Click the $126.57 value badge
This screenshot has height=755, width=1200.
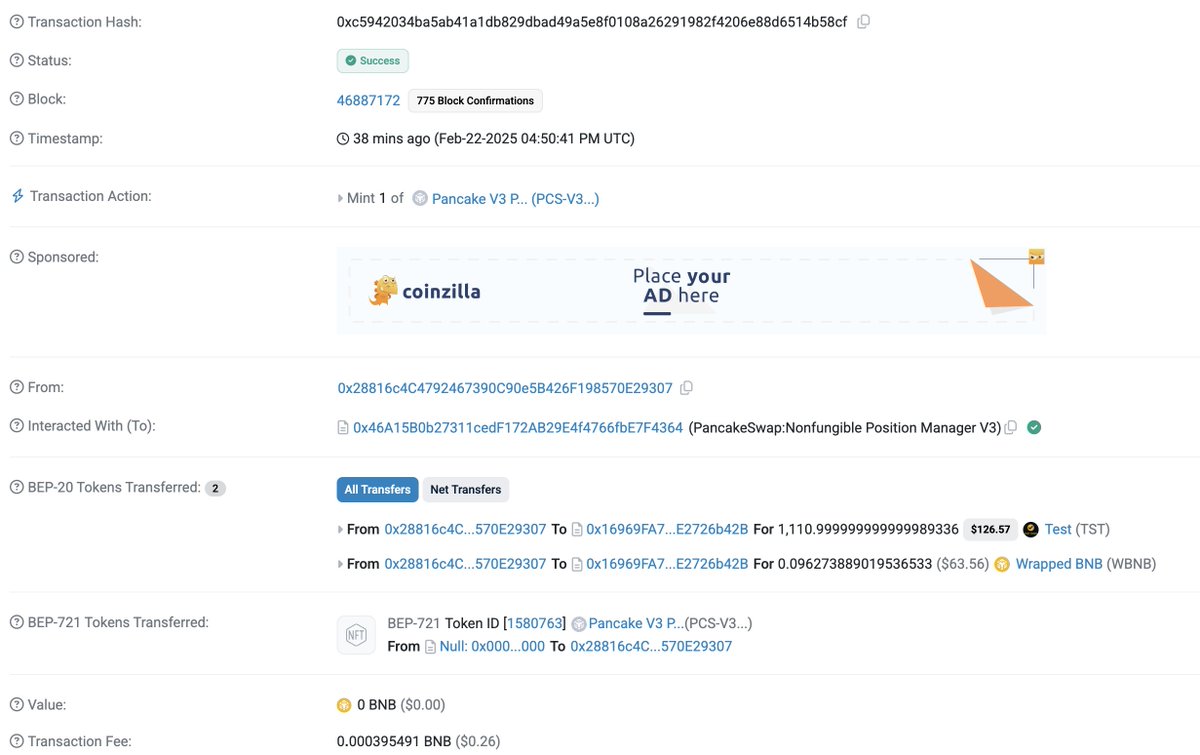[990, 530]
